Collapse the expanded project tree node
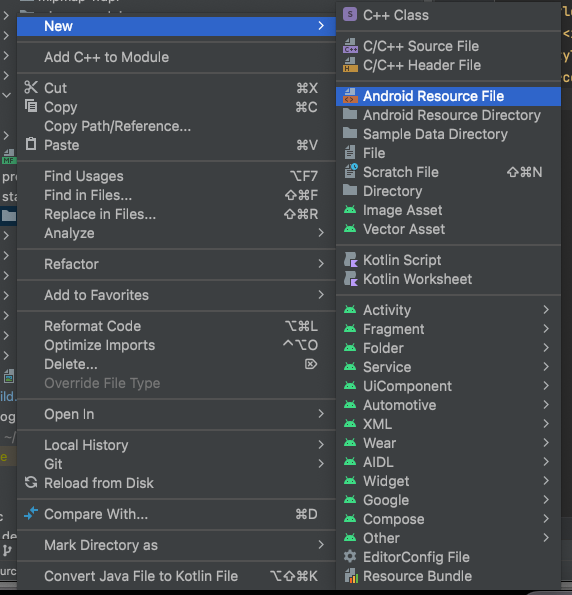 coord(6,95)
